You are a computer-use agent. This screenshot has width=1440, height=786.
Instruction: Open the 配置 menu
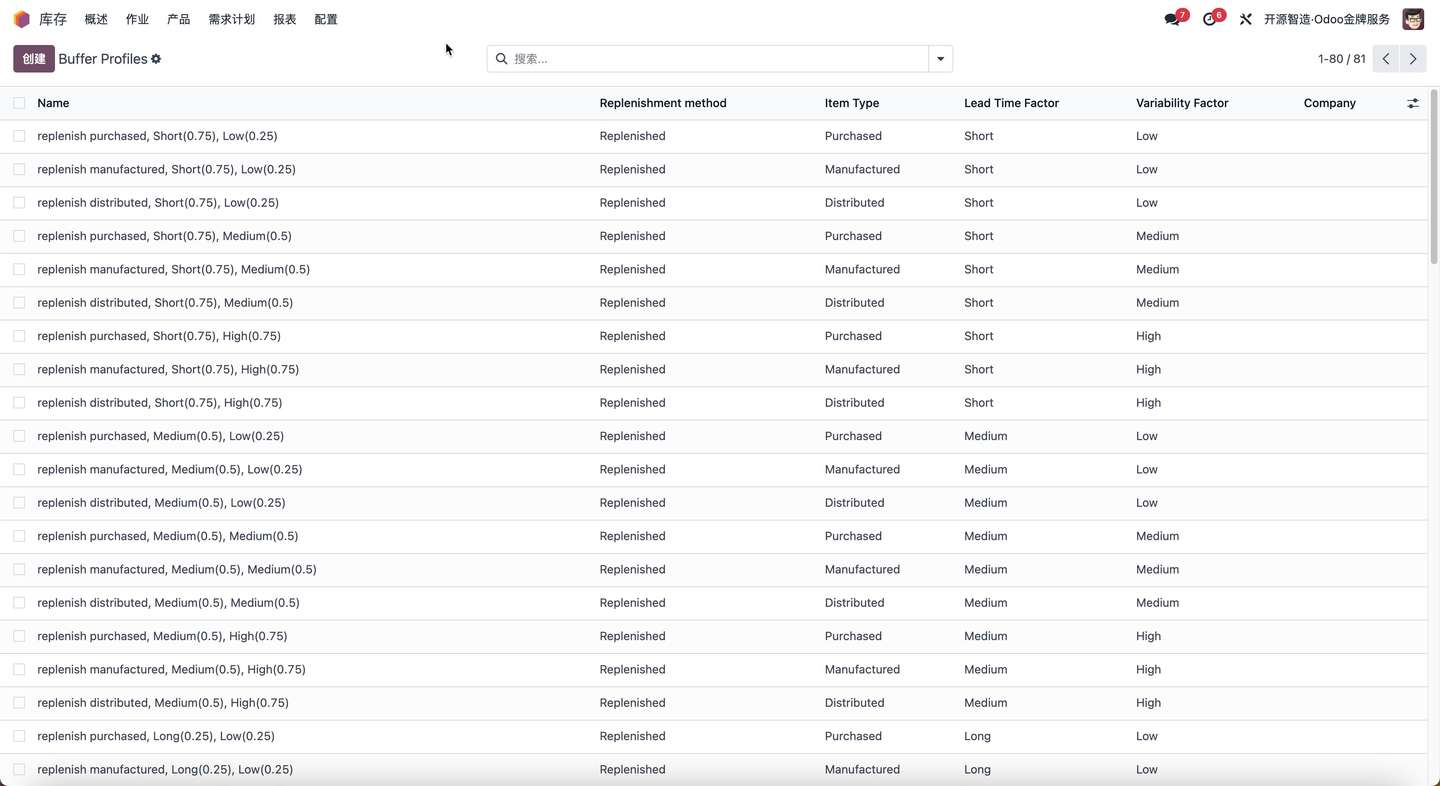326,19
